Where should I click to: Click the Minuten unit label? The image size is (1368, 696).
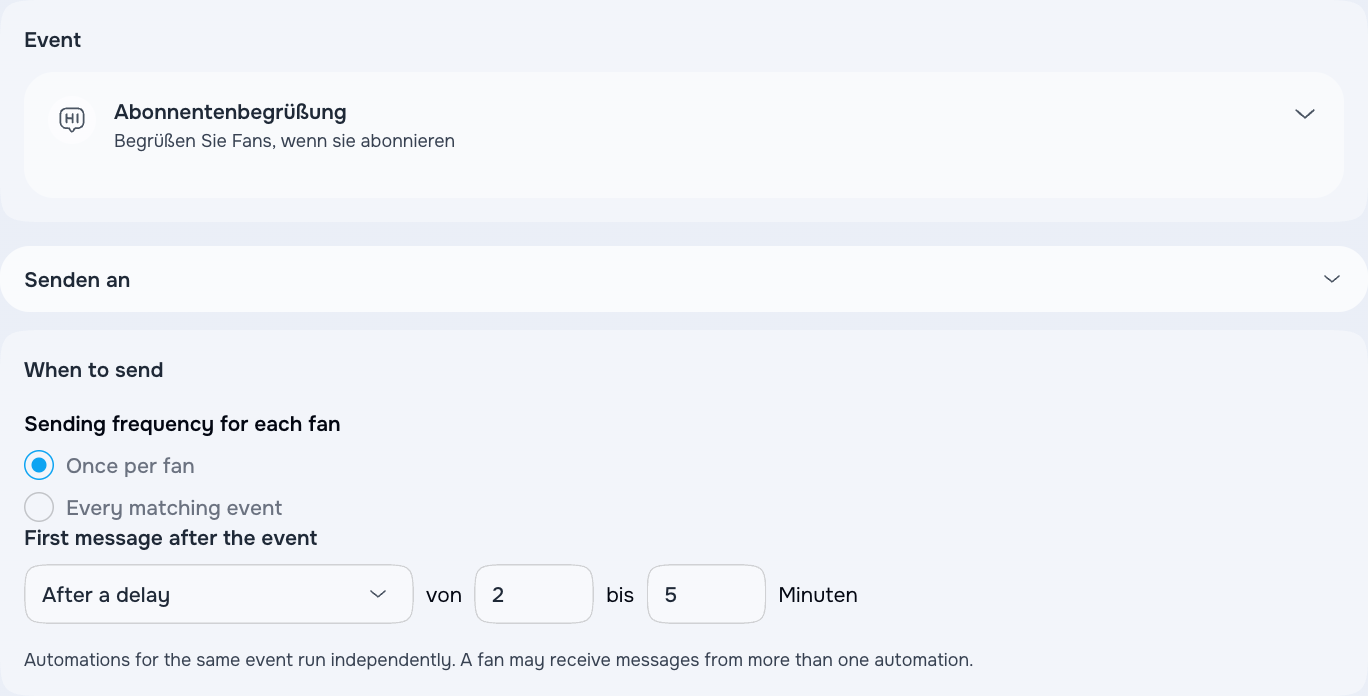pos(818,595)
